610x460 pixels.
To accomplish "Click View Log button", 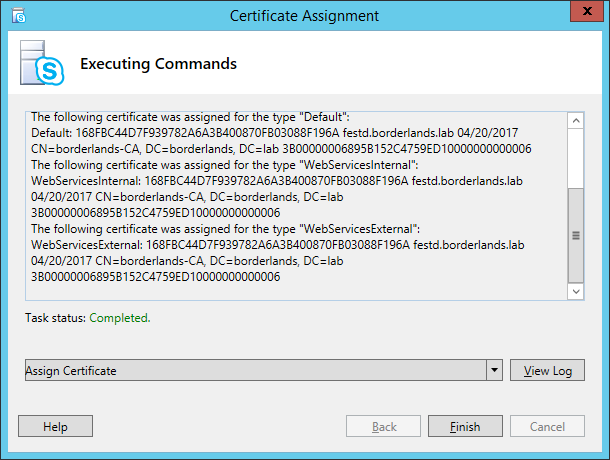I will 547,370.
